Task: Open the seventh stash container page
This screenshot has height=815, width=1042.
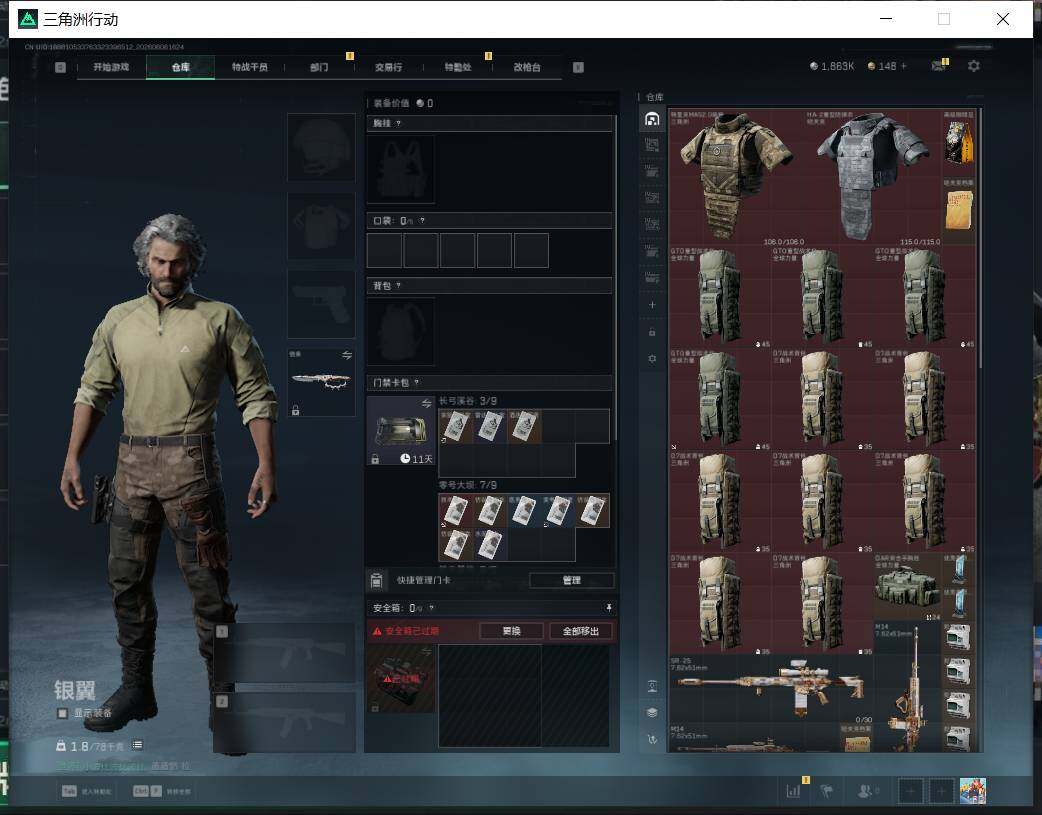Action: (652, 278)
